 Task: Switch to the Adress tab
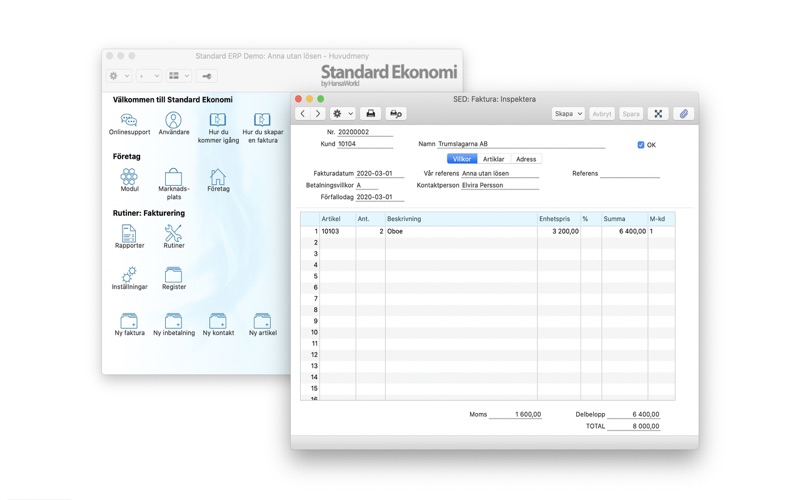[x=526, y=159]
